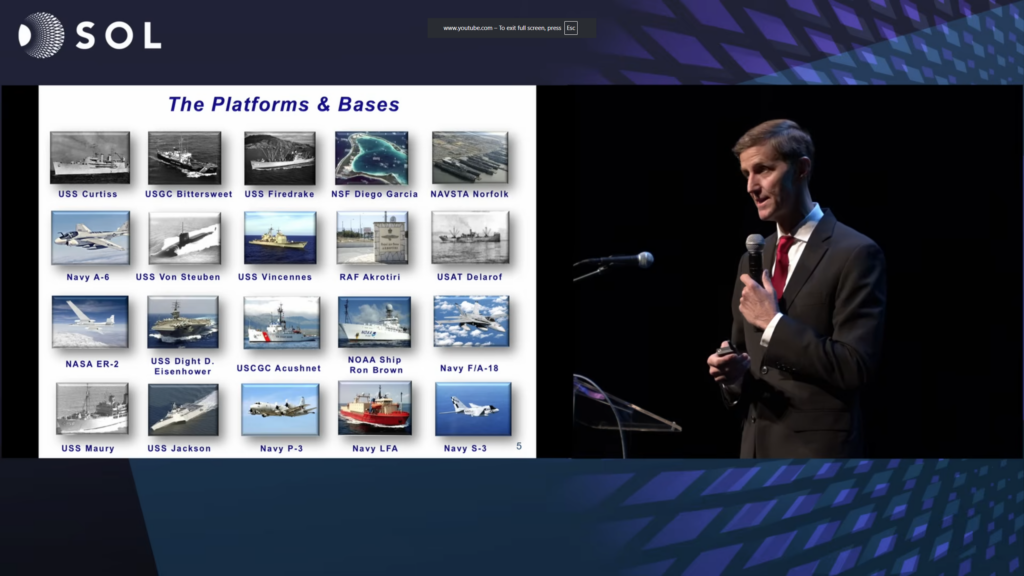Click the RAF Akrotiri sign image

(372, 238)
